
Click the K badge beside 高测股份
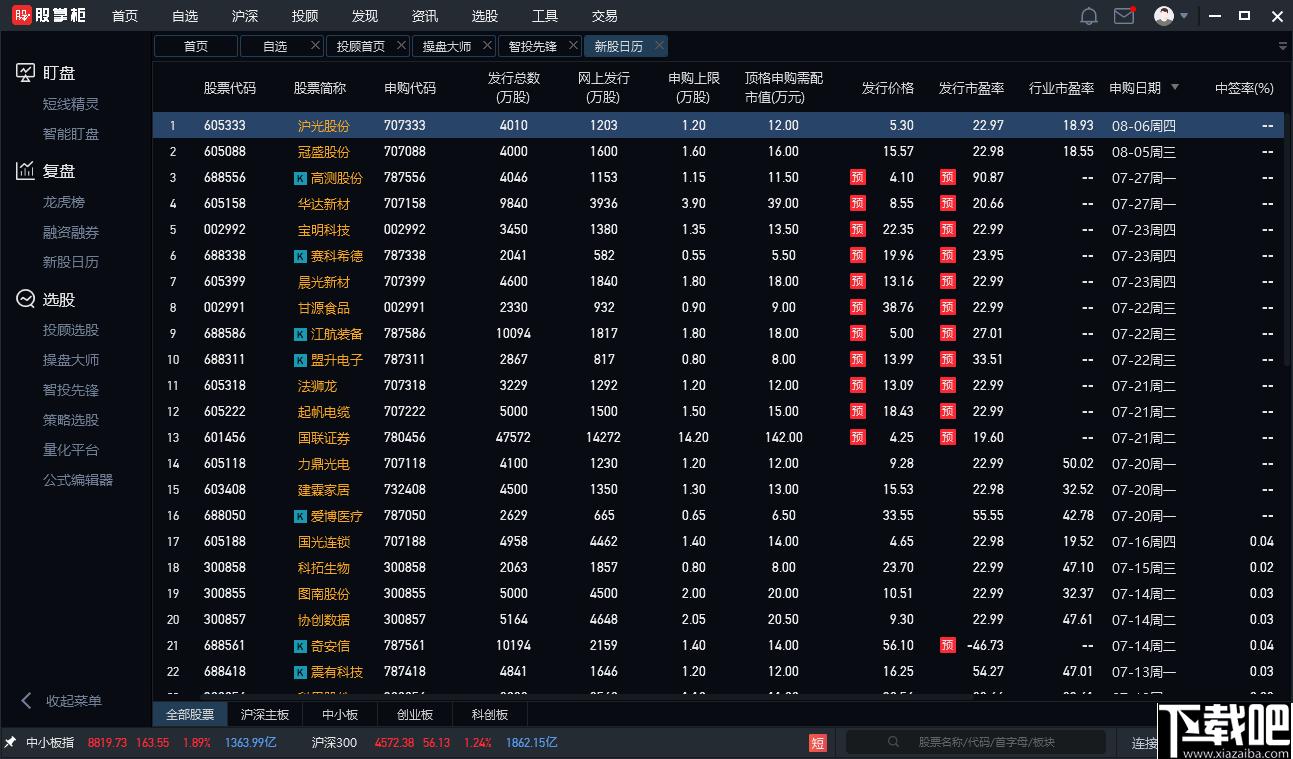tap(300, 178)
